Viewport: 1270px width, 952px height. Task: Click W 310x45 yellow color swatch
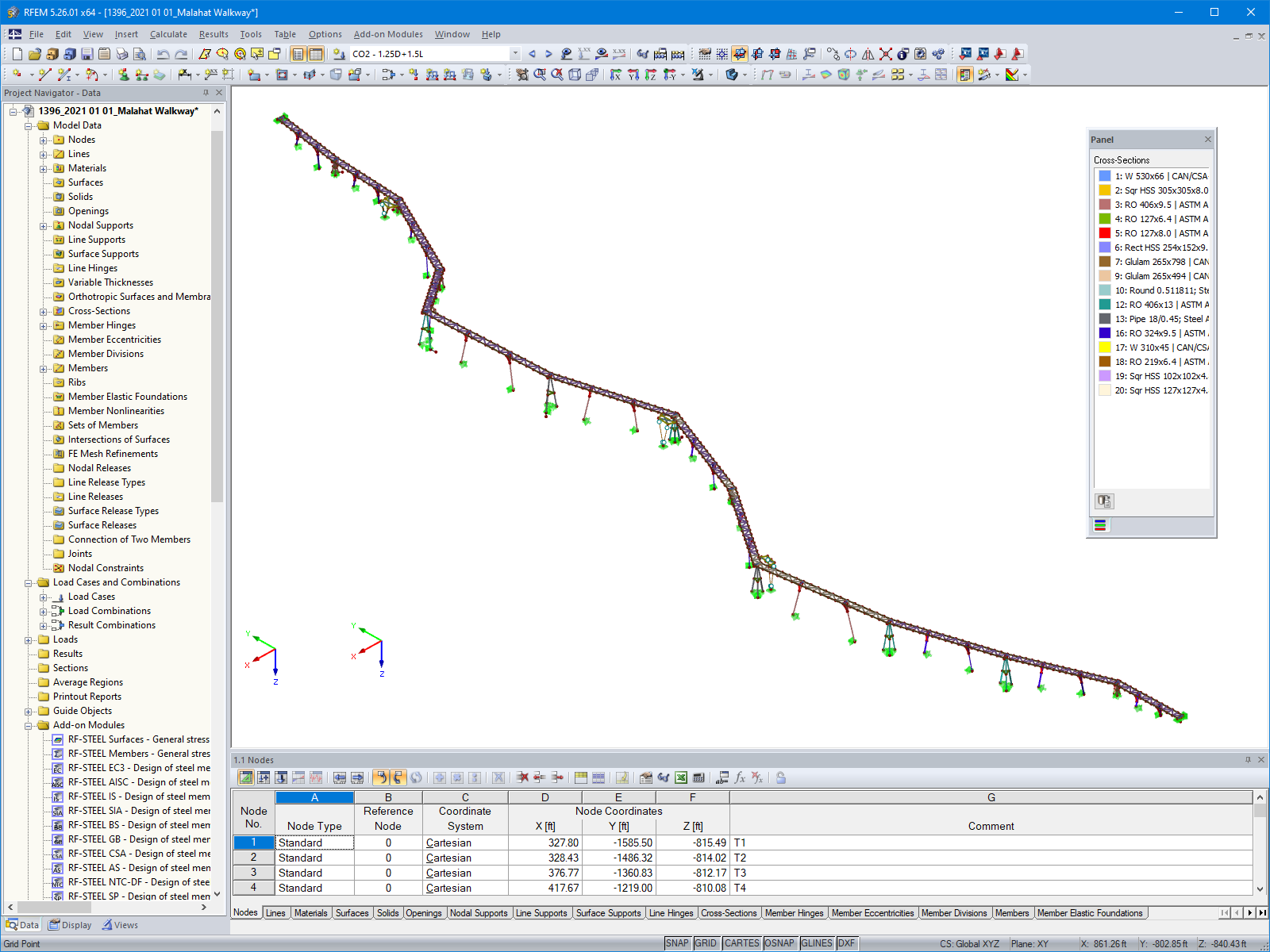point(1104,347)
